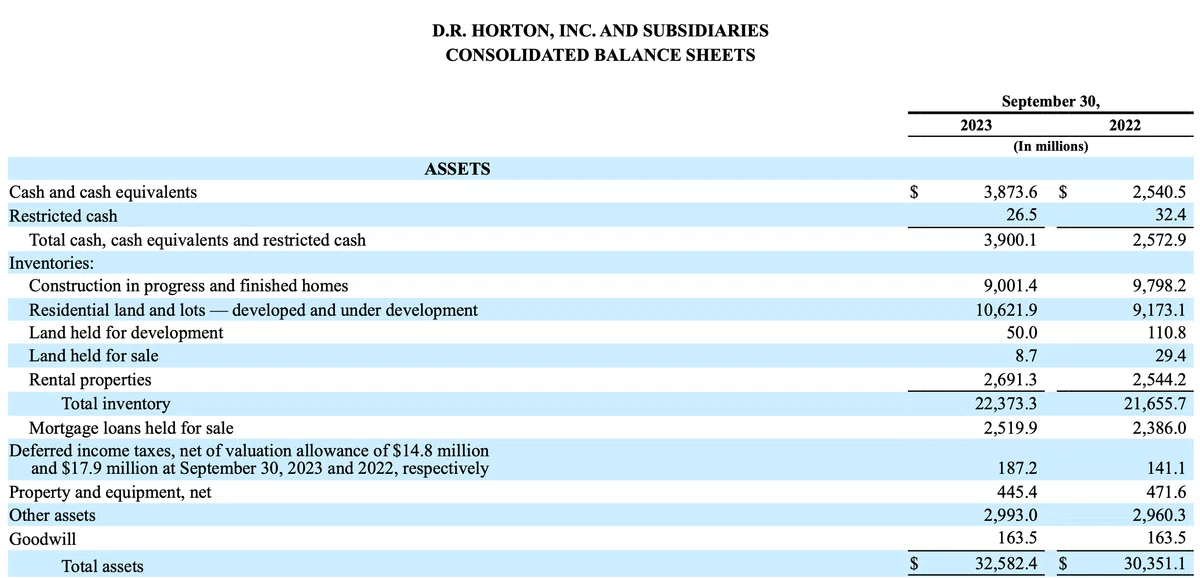Select 'Land held for development' label
The height and width of the screenshot is (578, 1200).
(x=126, y=333)
